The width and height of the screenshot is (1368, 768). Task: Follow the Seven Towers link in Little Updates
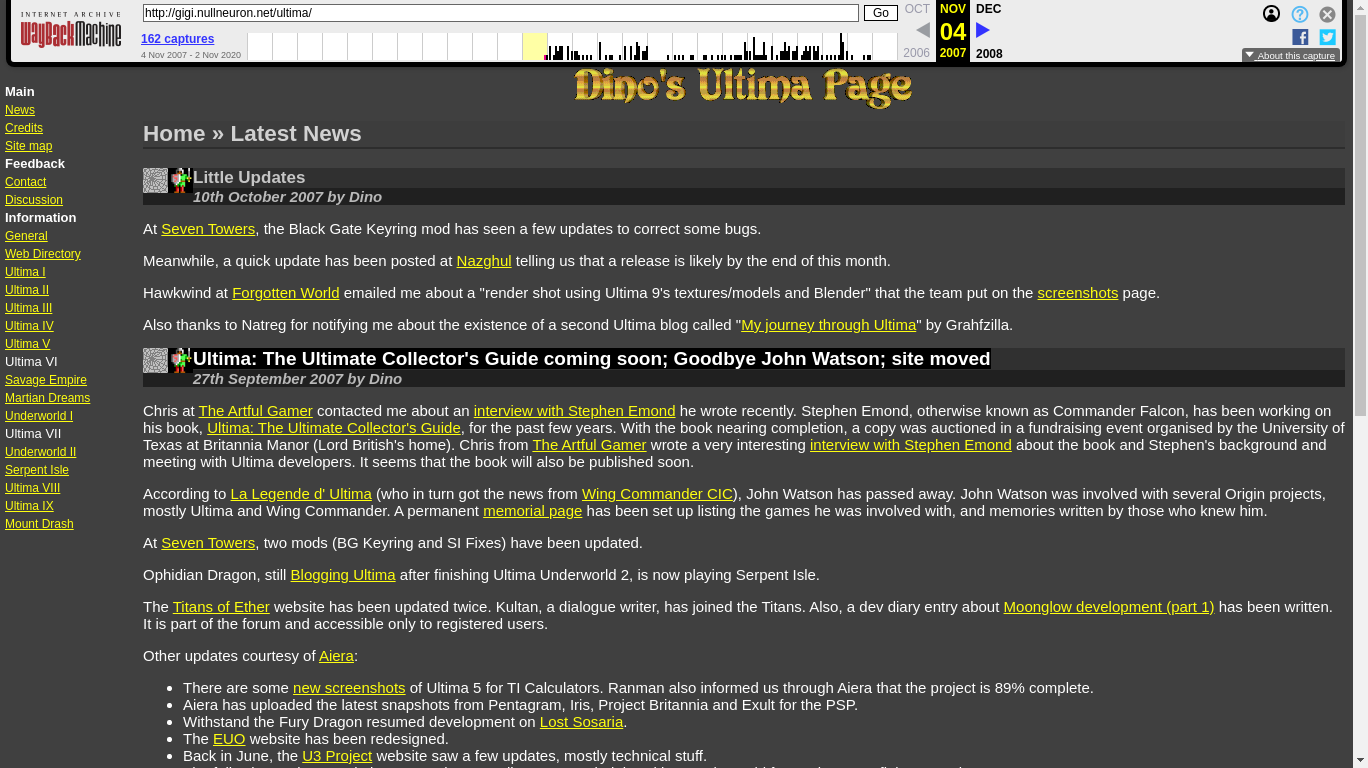coord(208,229)
